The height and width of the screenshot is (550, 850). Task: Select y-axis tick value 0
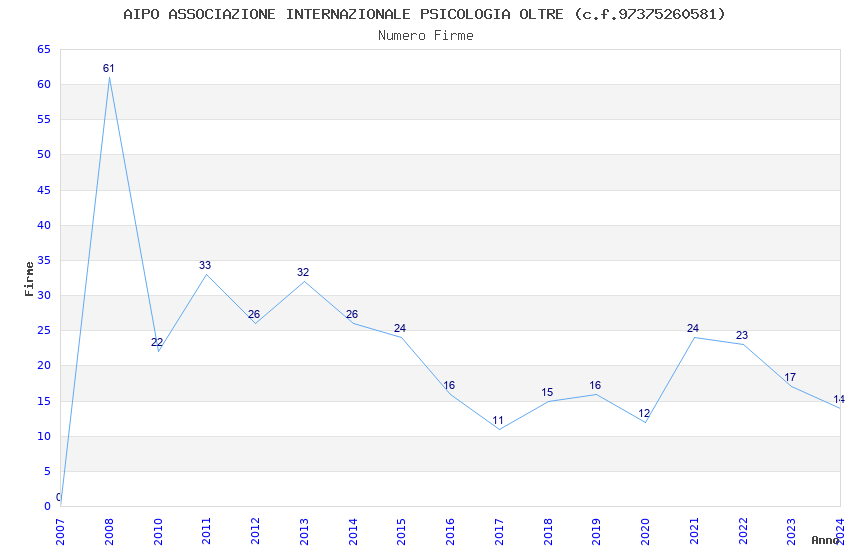[47, 507]
